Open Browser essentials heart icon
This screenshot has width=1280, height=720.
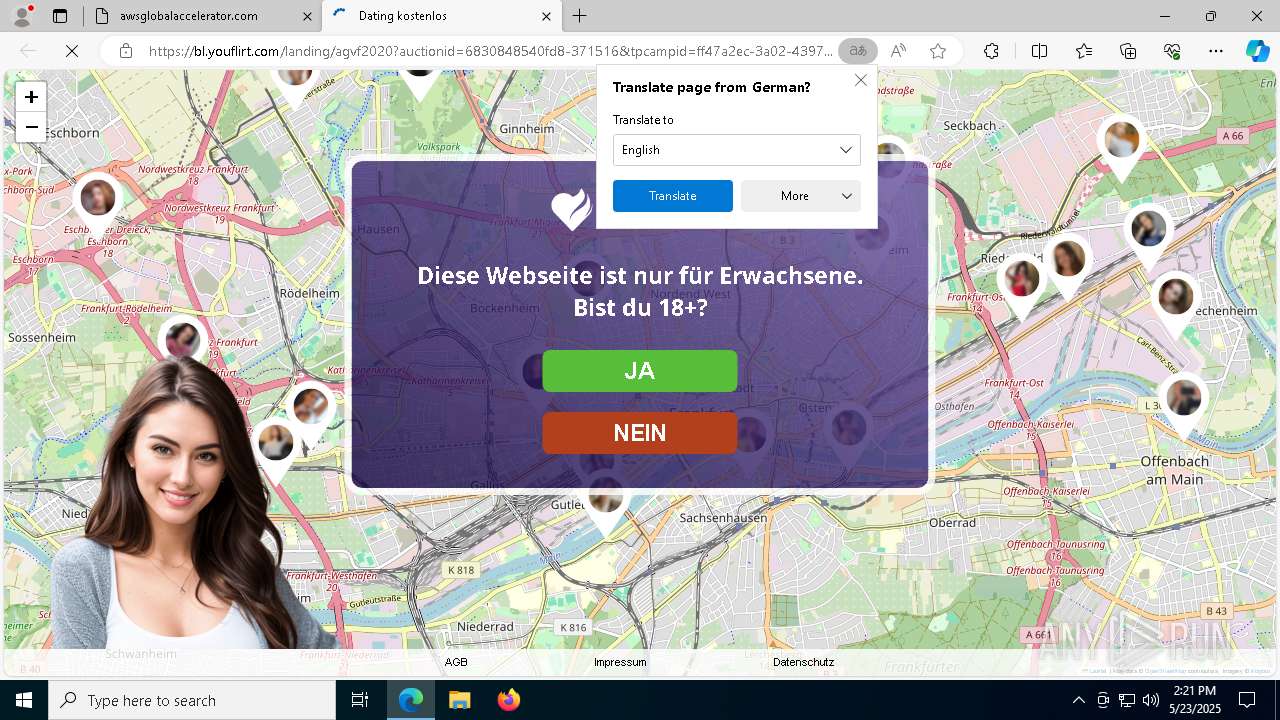click(x=1173, y=51)
